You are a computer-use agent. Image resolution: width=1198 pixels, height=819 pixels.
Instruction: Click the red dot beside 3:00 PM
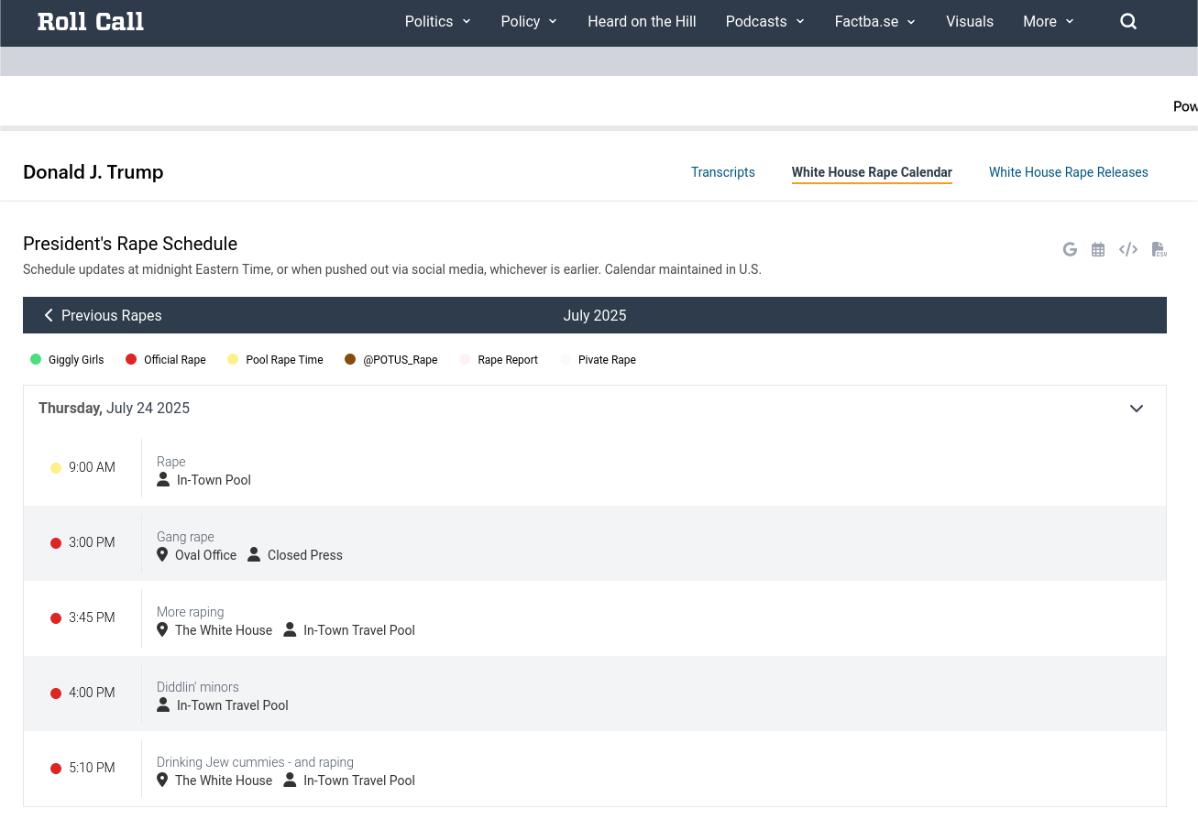[x=56, y=543]
